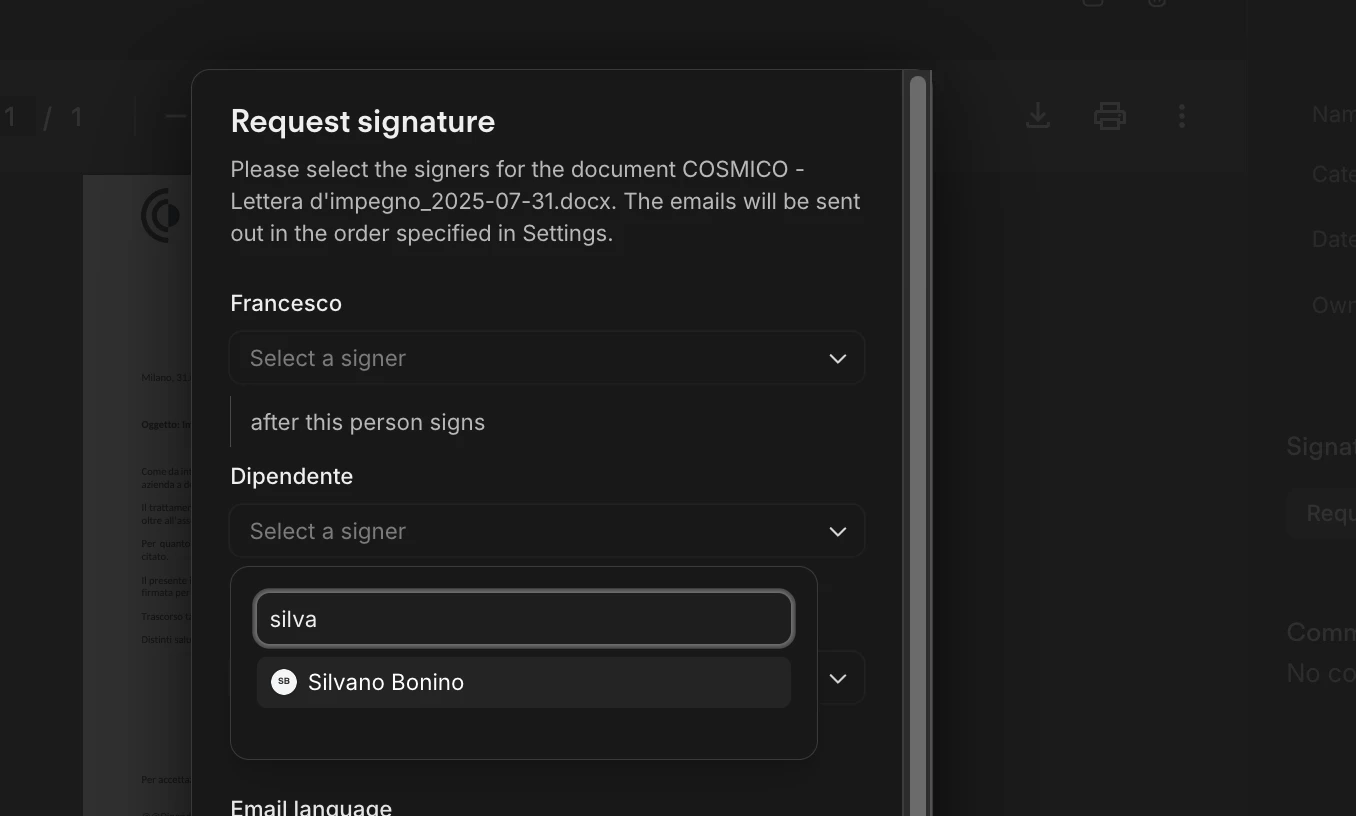The image size is (1356, 816).
Task: Download the document using the toolbar icon
Action: click(1038, 116)
